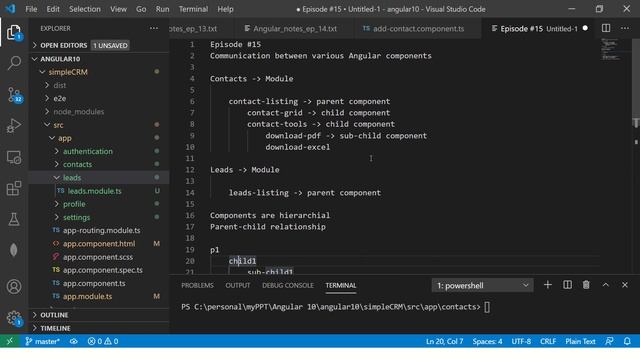Change Plain Text language mode
The image size is (640, 360).
580,341
